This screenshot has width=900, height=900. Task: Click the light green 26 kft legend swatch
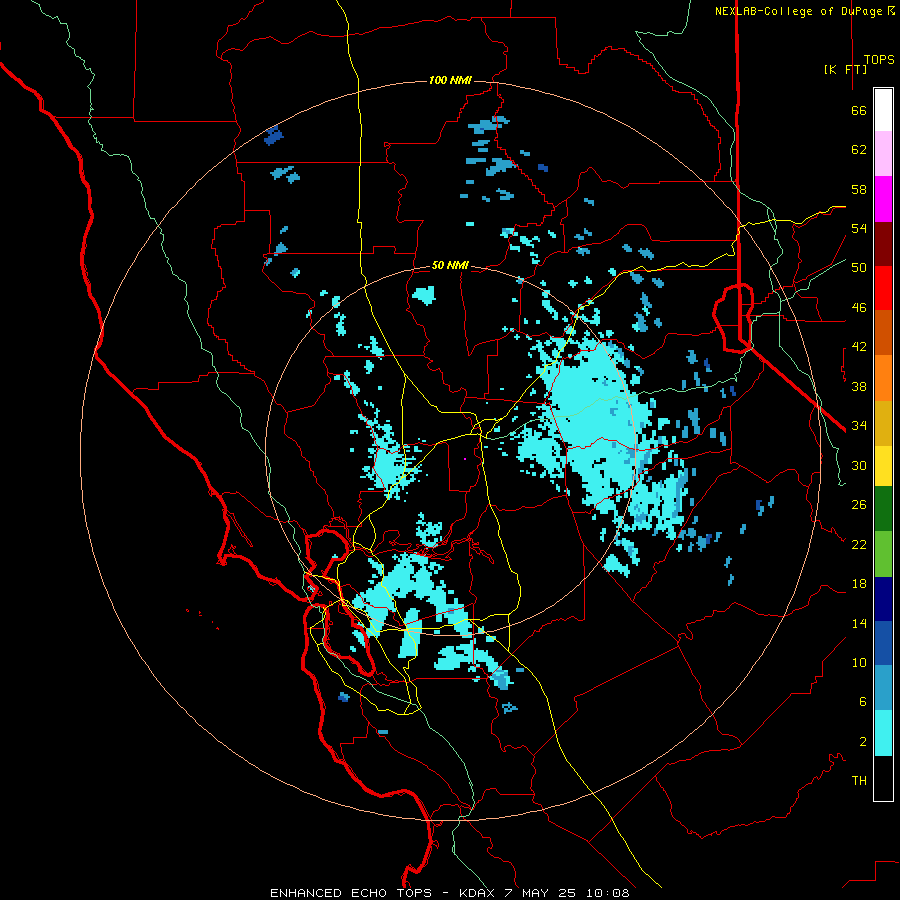click(x=883, y=554)
